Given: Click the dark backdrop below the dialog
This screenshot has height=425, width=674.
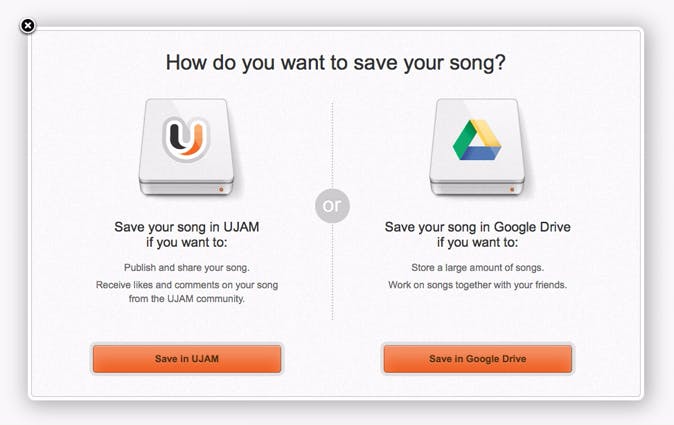Looking at the screenshot, I should tap(336, 414).
